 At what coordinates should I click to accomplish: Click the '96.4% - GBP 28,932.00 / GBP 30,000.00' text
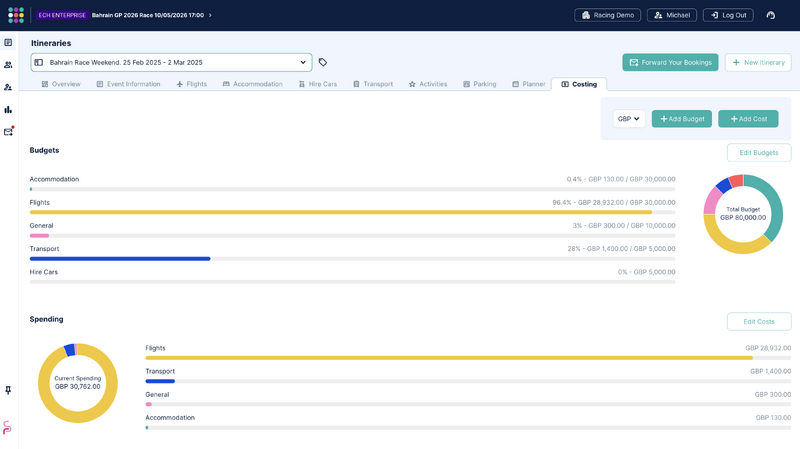(614, 203)
